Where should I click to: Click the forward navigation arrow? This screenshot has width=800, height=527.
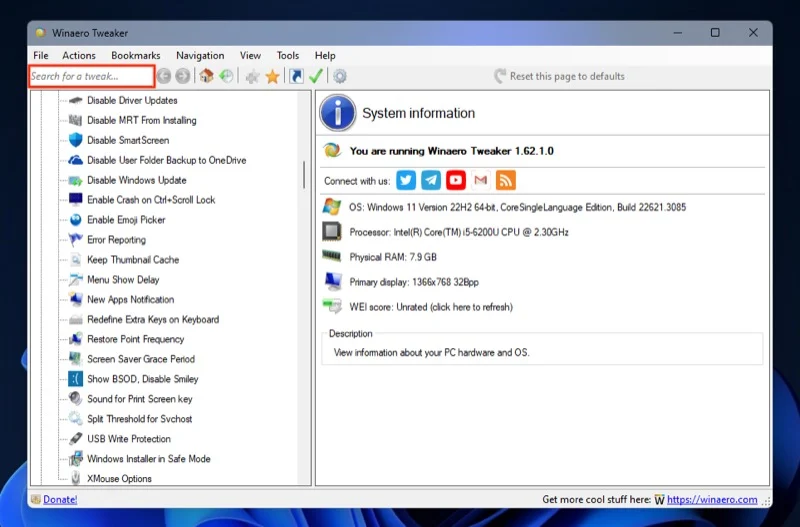(x=183, y=77)
